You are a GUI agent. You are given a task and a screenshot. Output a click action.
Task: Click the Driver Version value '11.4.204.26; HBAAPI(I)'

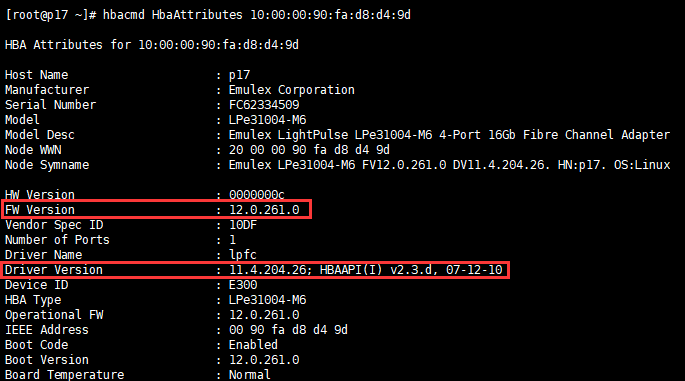[x=305, y=270]
